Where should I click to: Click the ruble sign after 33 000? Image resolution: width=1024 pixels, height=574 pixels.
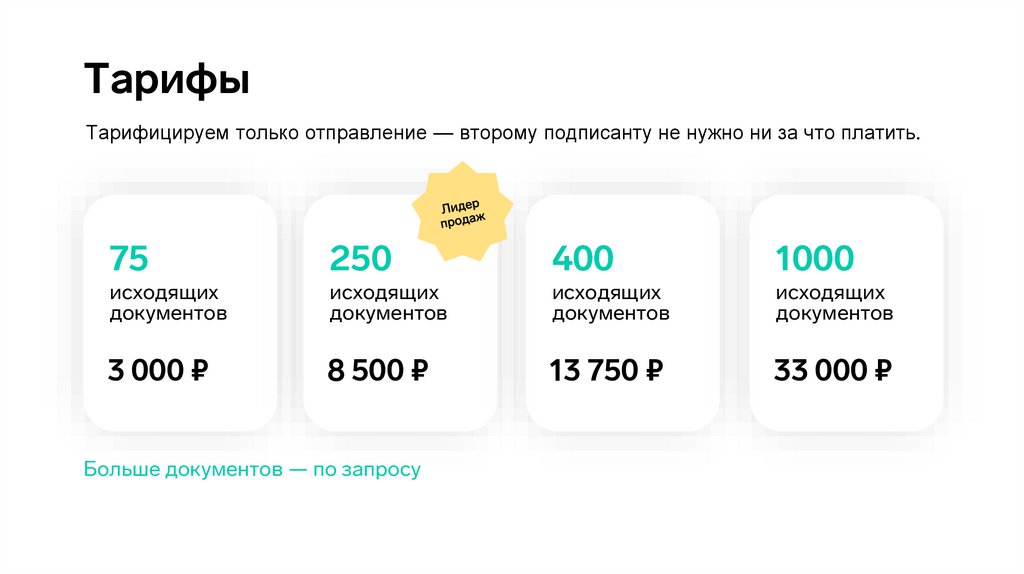pyautogui.click(x=882, y=371)
